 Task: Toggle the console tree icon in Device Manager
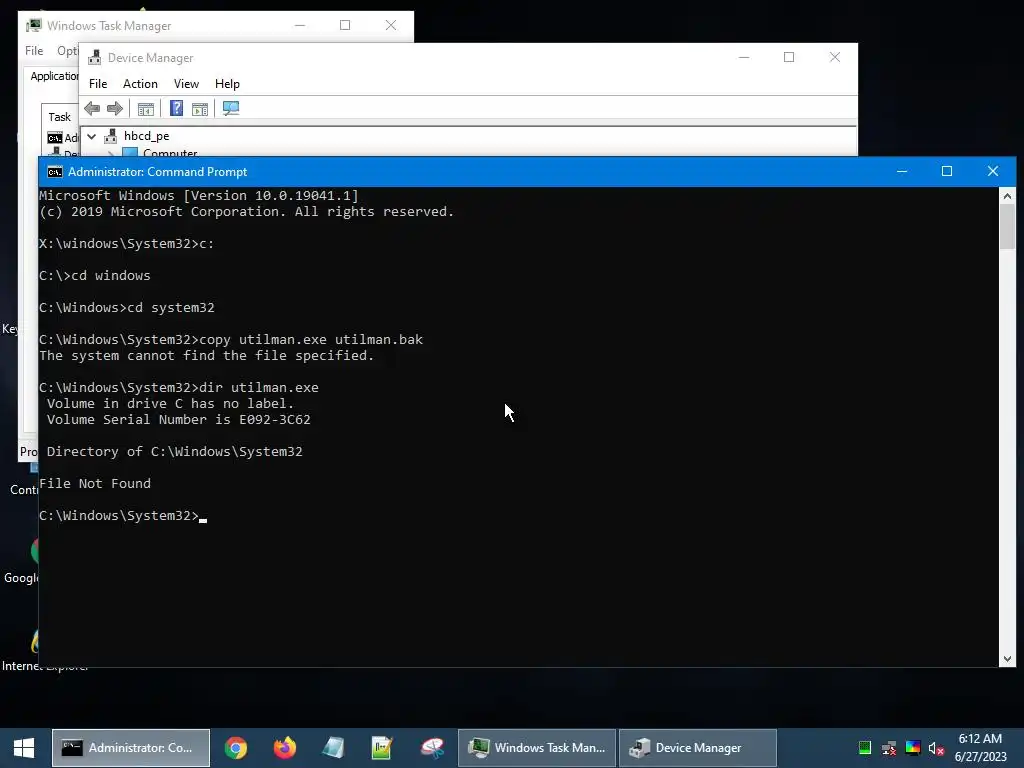click(x=146, y=109)
